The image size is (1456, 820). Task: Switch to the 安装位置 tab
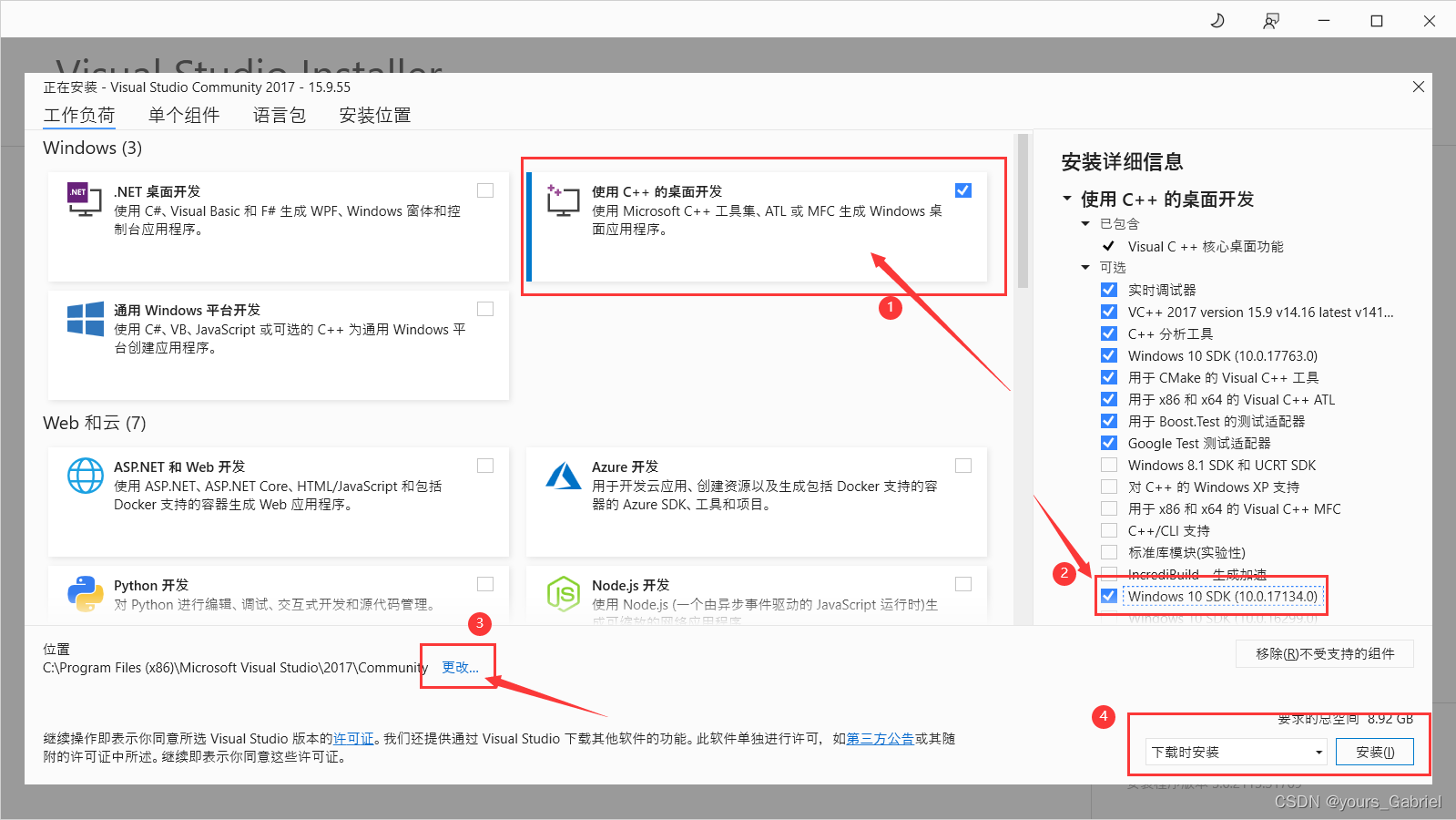pos(375,116)
